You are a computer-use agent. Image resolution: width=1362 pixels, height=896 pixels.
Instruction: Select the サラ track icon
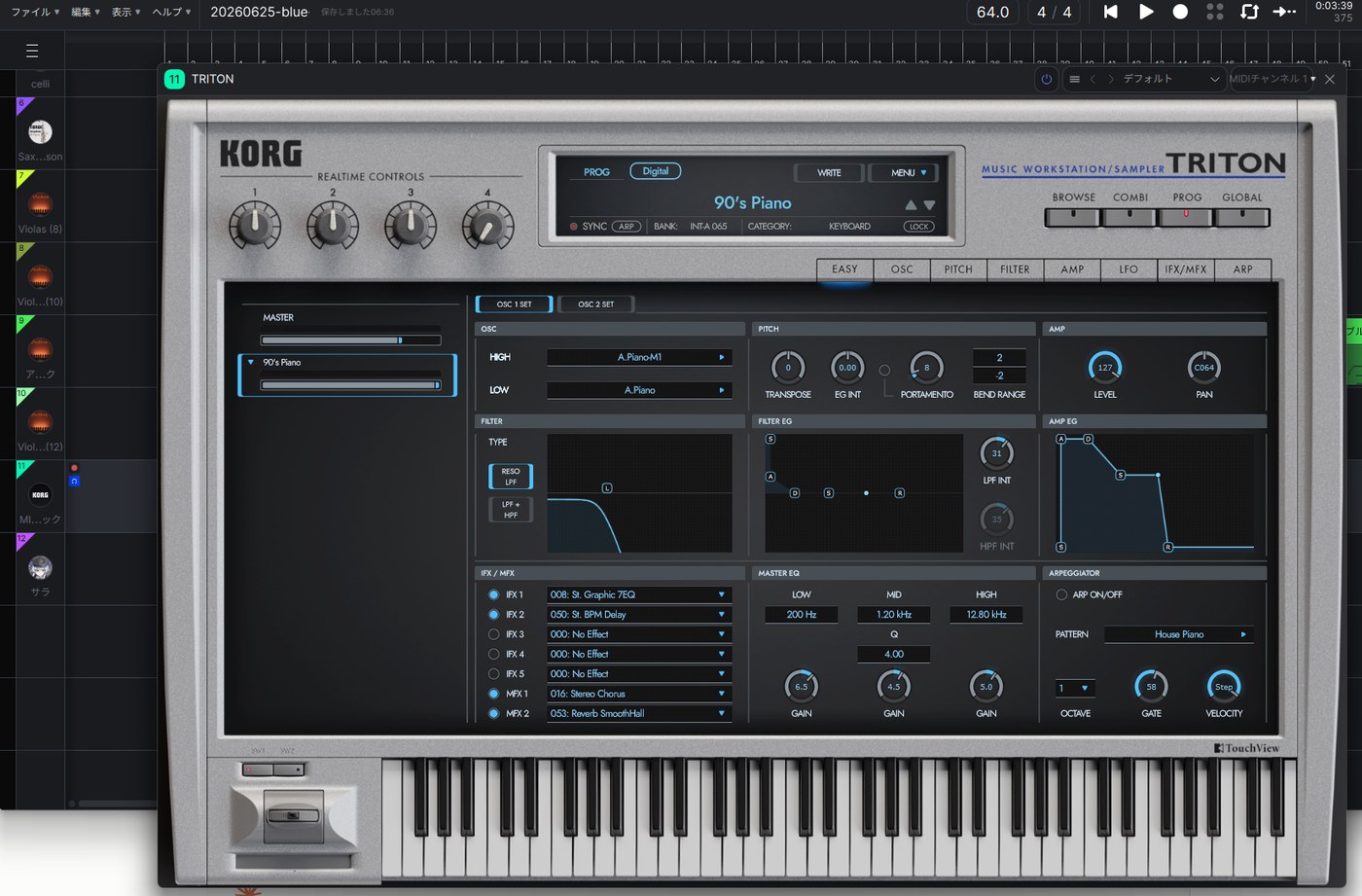coord(40,567)
